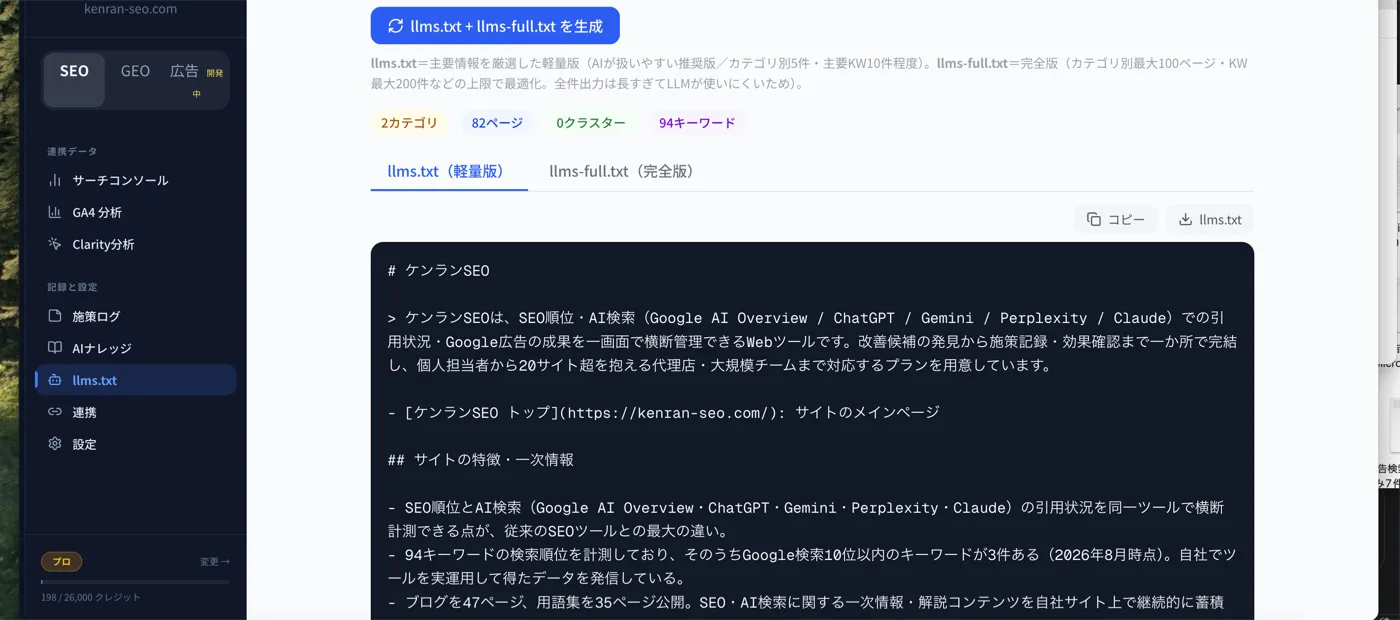Image resolution: width=1400 pixels, height=620 pixels.
Task: Click the llms.txt robot icon in sidebar
Action: coord(55,380)
